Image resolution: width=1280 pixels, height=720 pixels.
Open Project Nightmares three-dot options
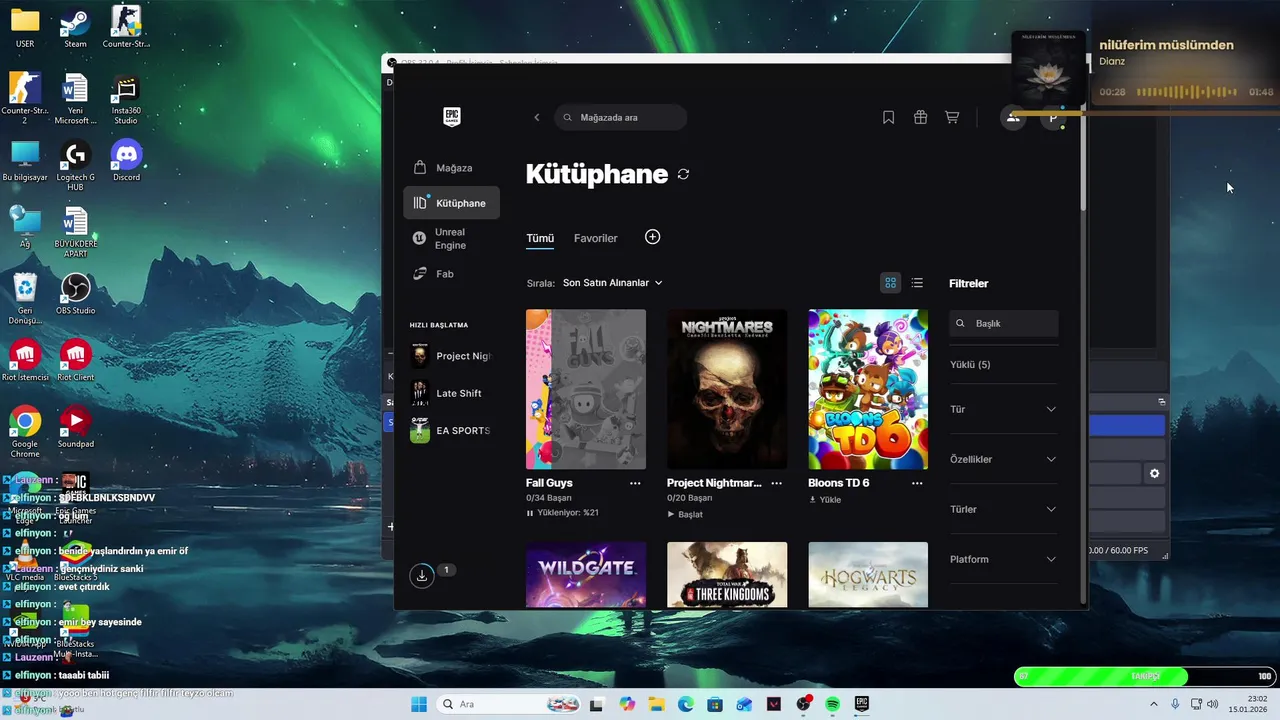pos(776,483)
